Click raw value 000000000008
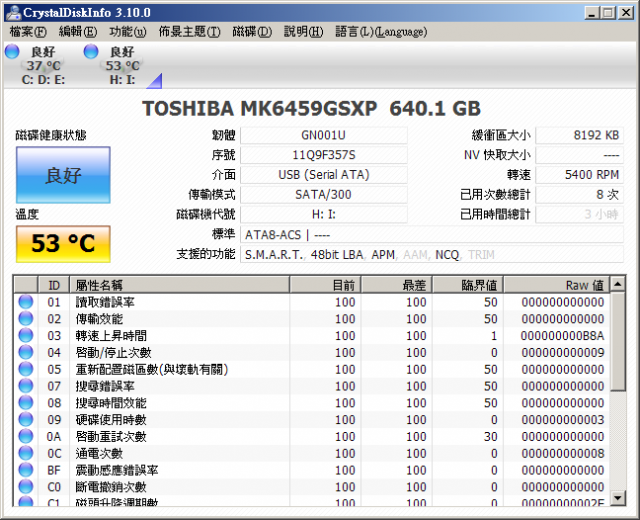The width and height of the screenshot is (640, 520). 562,453
